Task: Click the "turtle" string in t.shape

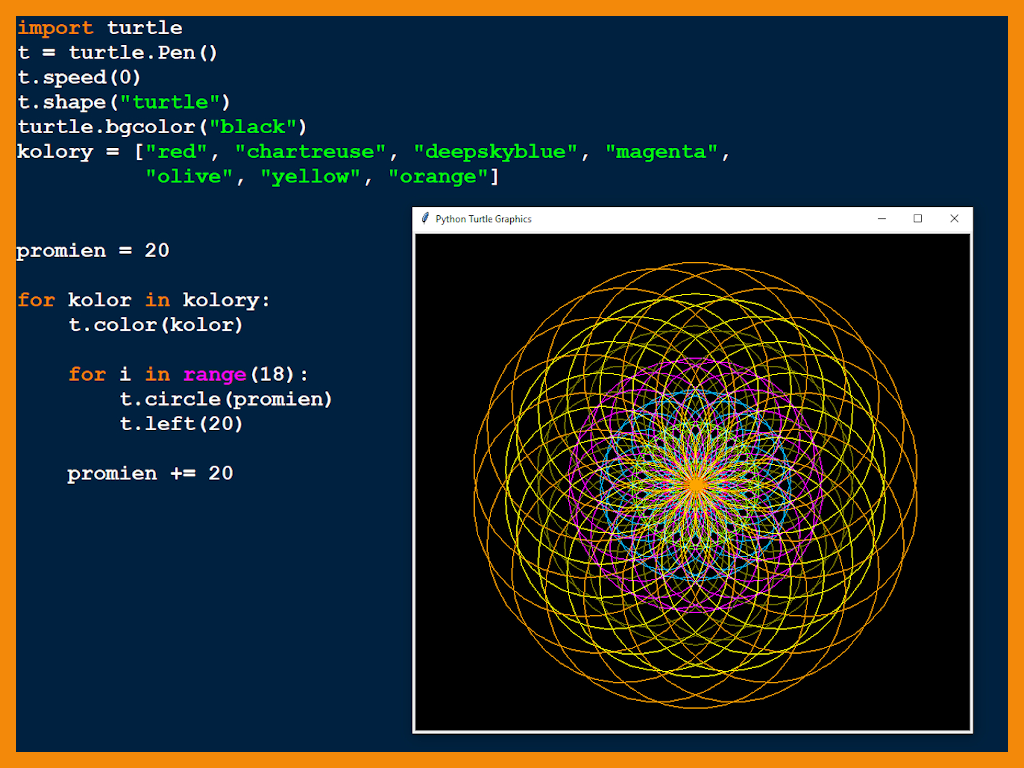Action: click(x=170, y=103)
